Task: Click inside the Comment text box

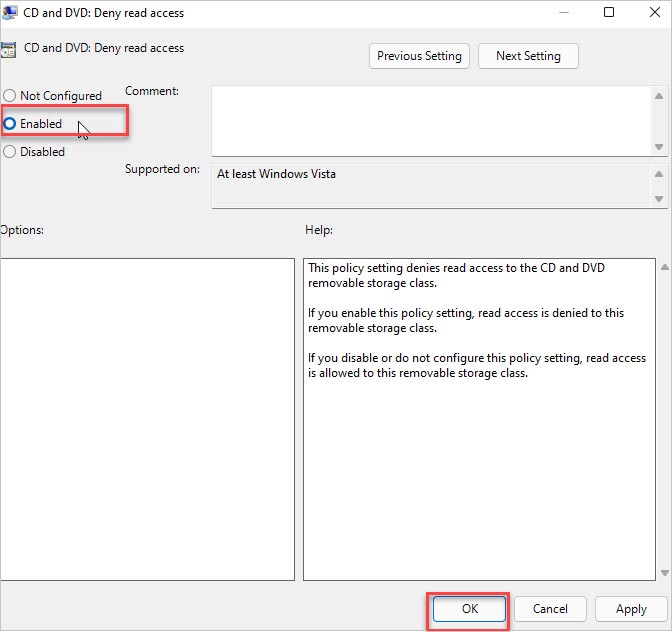Action: pyautogui.click(x=430, y=120)
